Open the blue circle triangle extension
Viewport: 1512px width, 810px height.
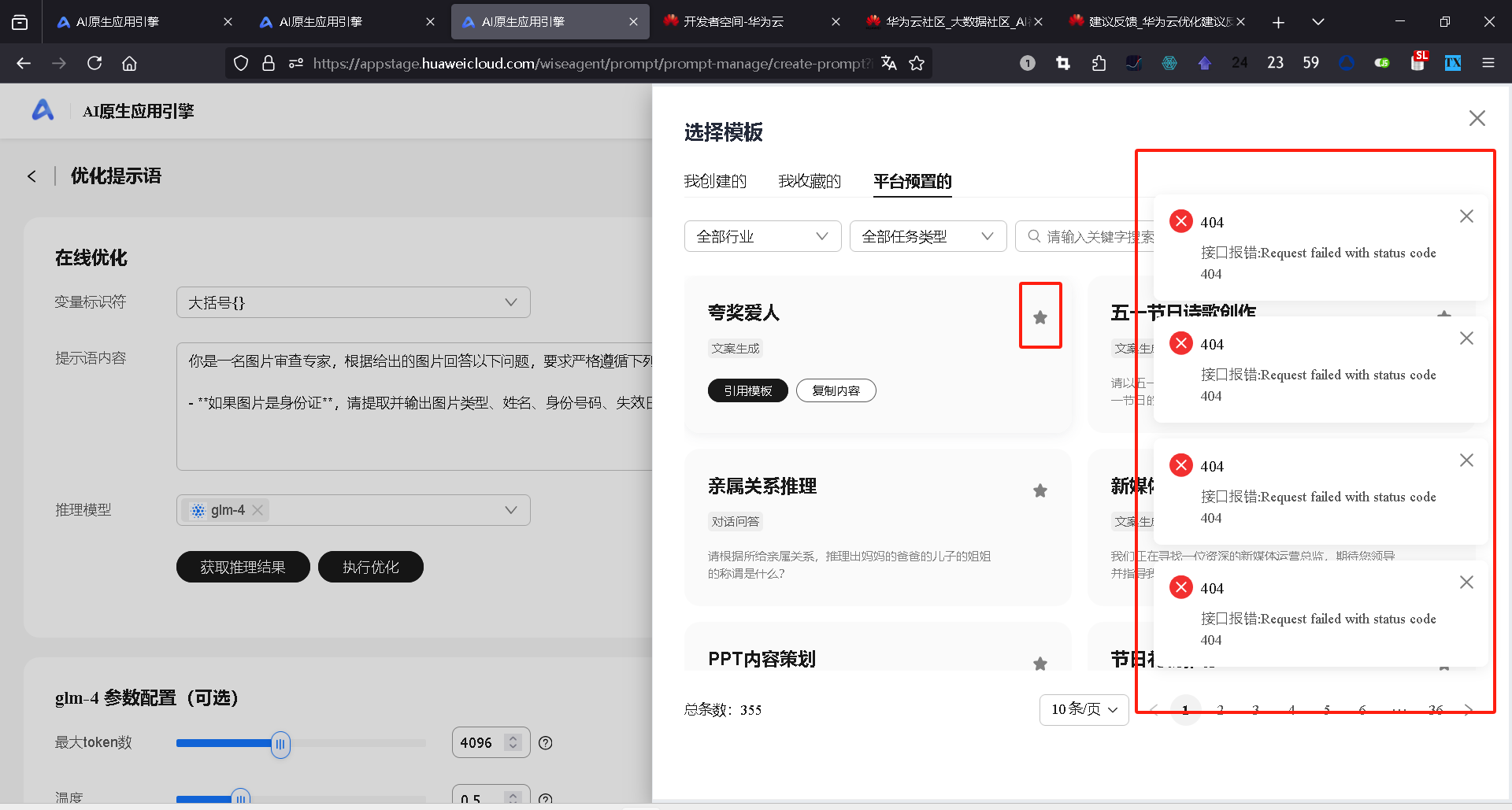click(1347, 63)
